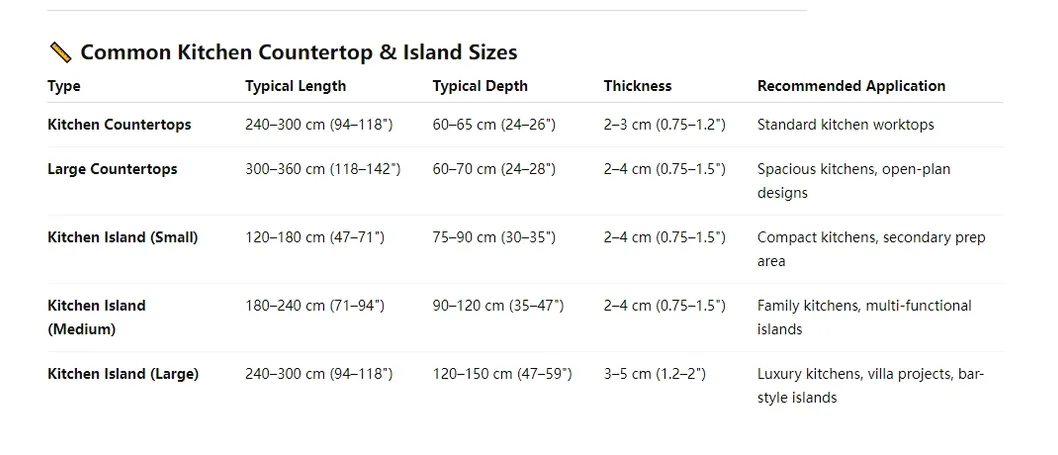
Task: Select the Typical Length column header
Action: (x=296, y=86)
